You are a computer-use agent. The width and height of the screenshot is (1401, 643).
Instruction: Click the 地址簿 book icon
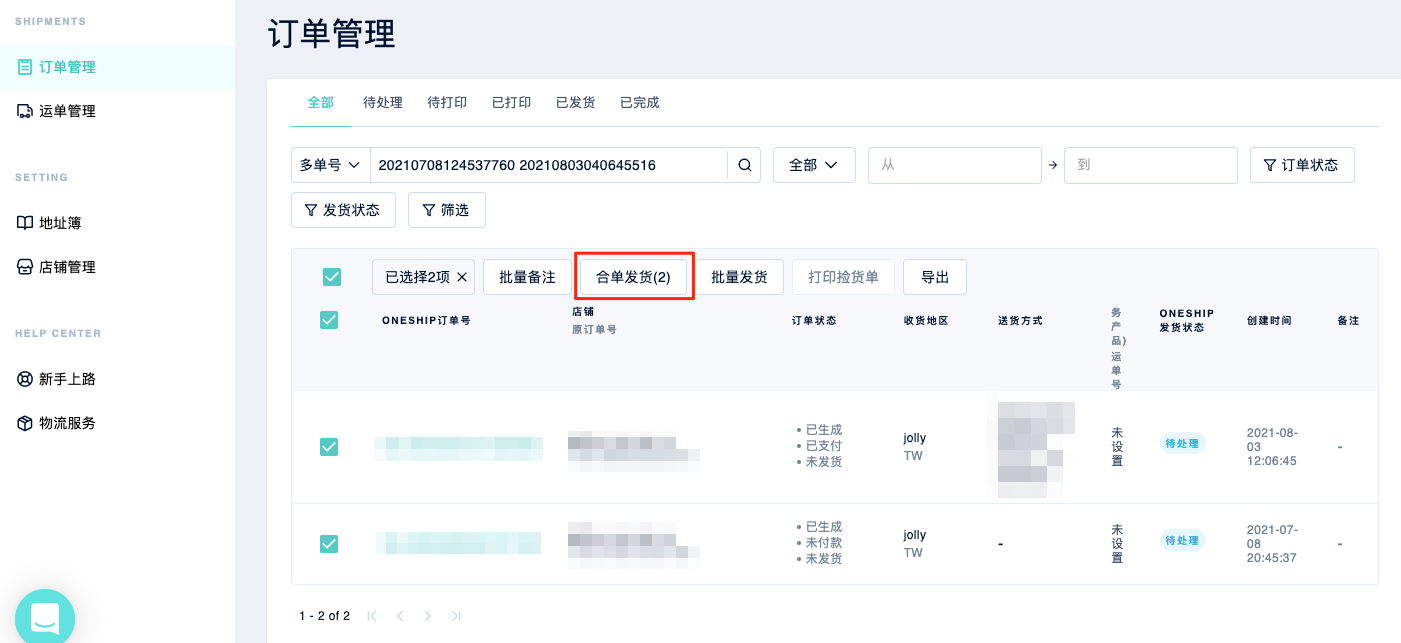25,223
